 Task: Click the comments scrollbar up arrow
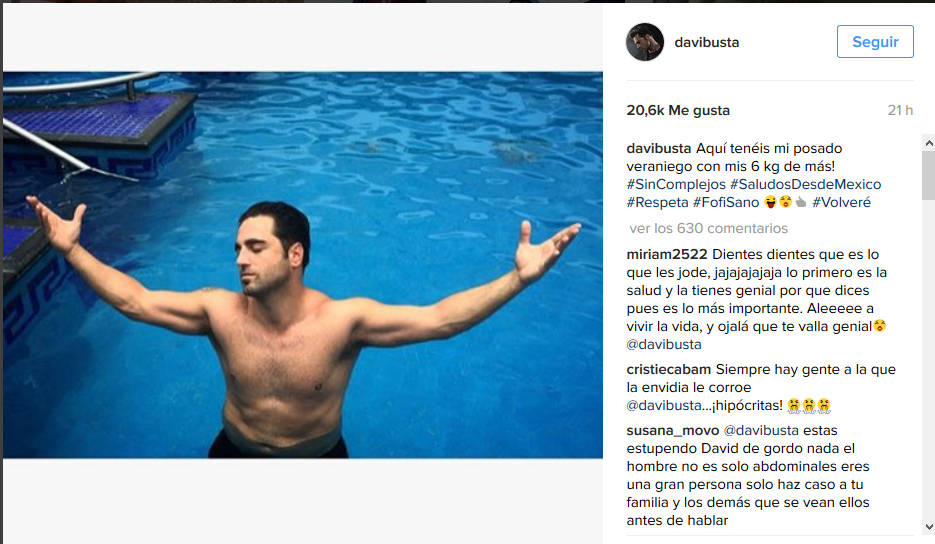928,143
